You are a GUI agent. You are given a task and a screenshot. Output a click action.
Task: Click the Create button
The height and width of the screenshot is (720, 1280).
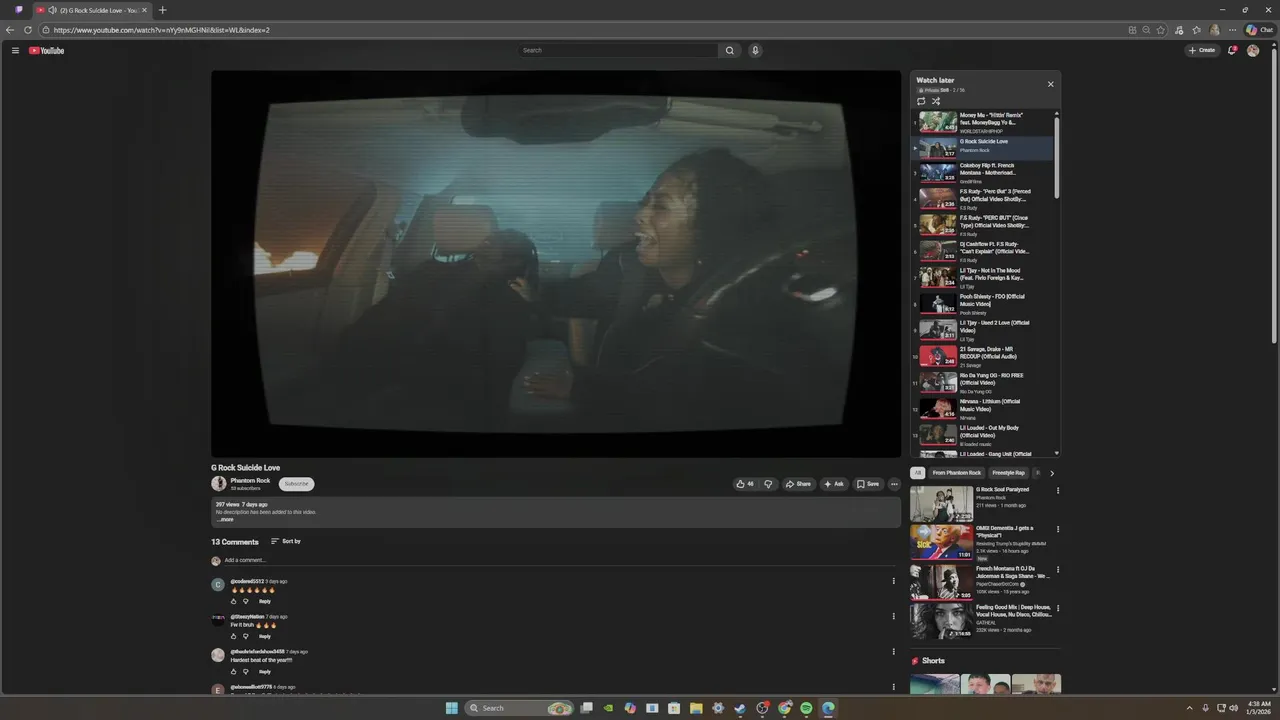click(x=1202, y=50)
